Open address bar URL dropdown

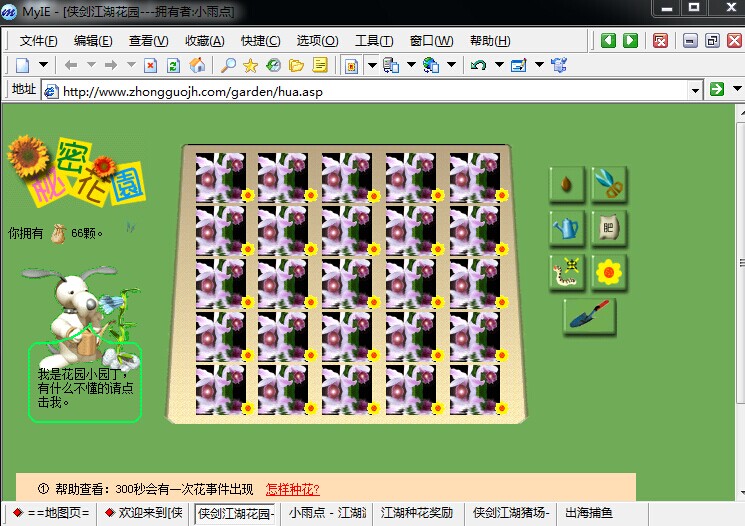coord(696,90)
